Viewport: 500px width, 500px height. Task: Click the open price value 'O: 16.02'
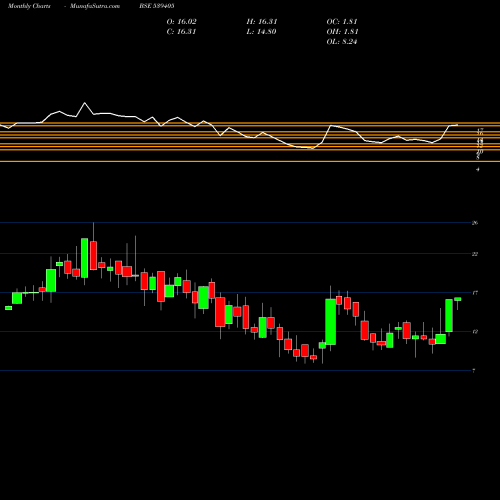182,22
